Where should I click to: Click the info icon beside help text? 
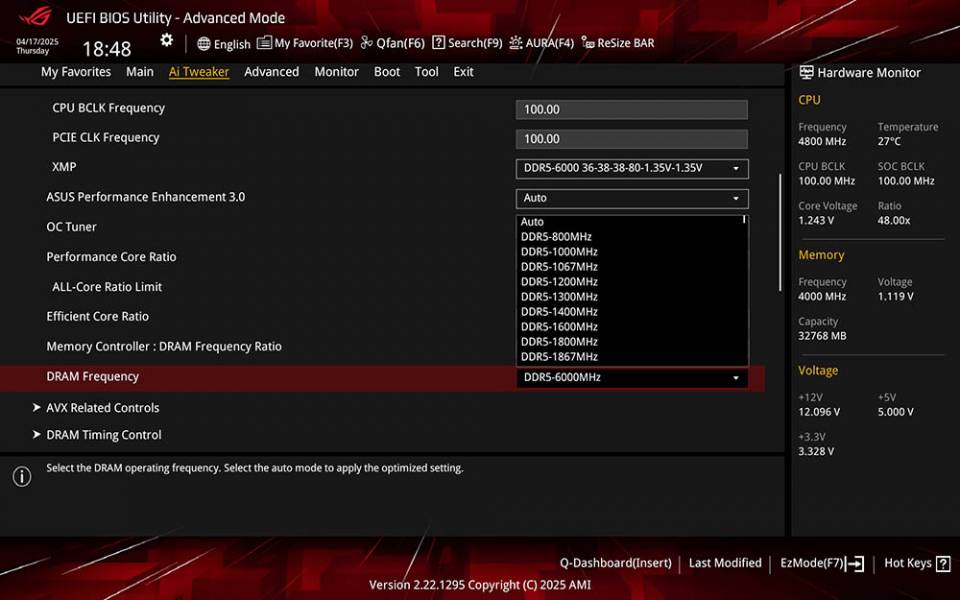tap(22, 476)
